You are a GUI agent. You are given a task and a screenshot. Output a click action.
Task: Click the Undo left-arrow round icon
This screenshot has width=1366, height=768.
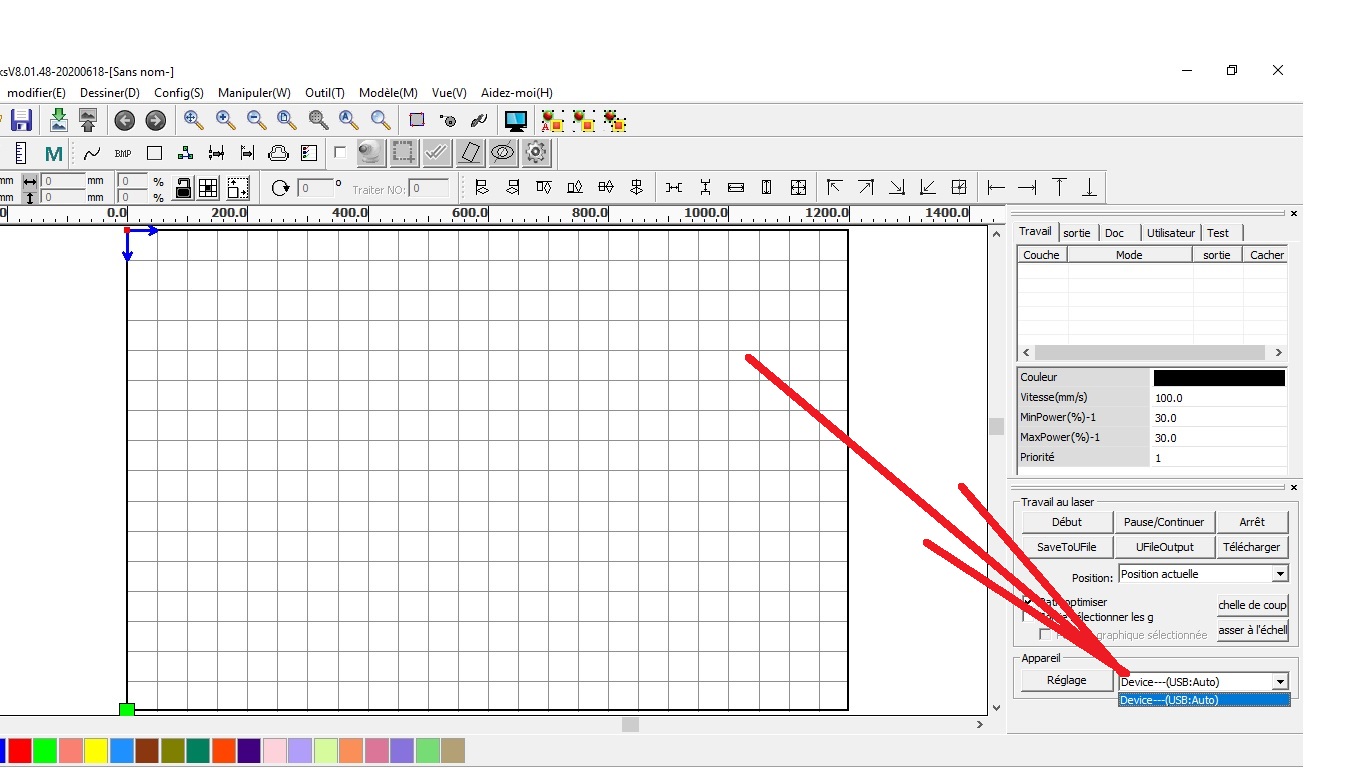coord(124,121)
